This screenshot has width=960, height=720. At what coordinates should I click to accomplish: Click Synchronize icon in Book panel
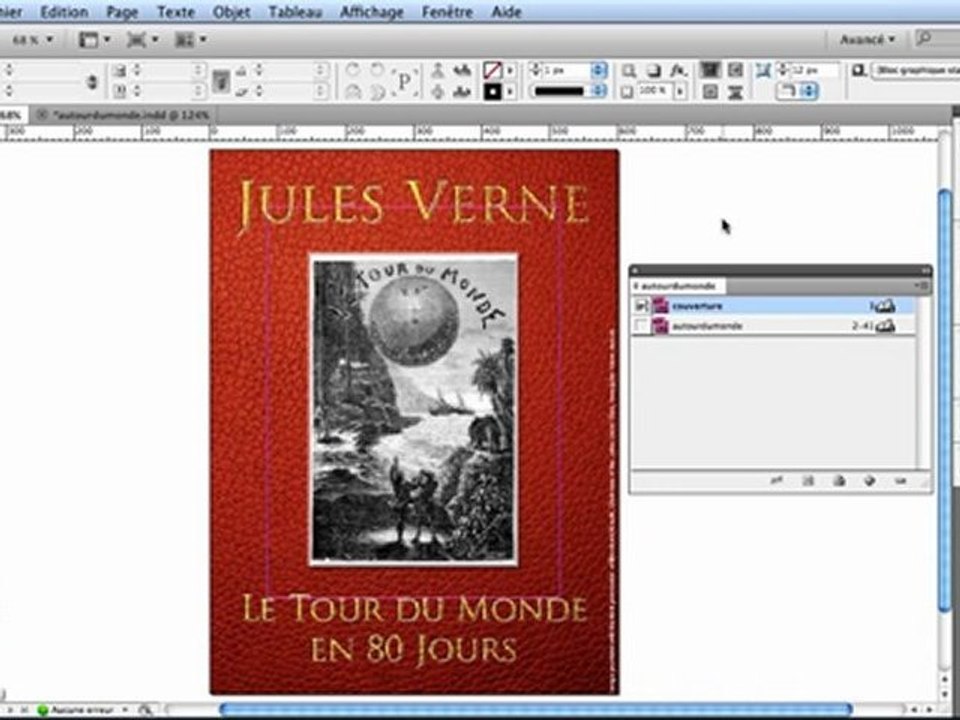click(776, 481)
